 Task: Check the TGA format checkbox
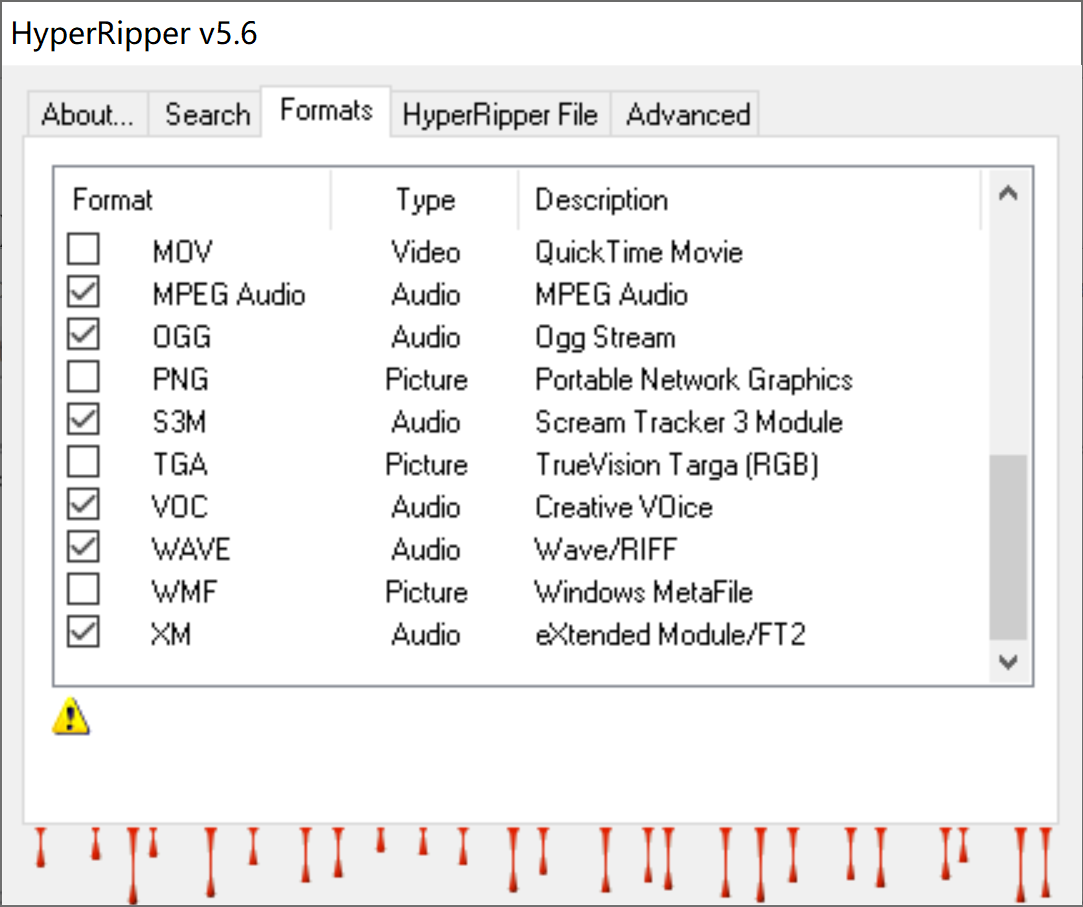(84, 464)
